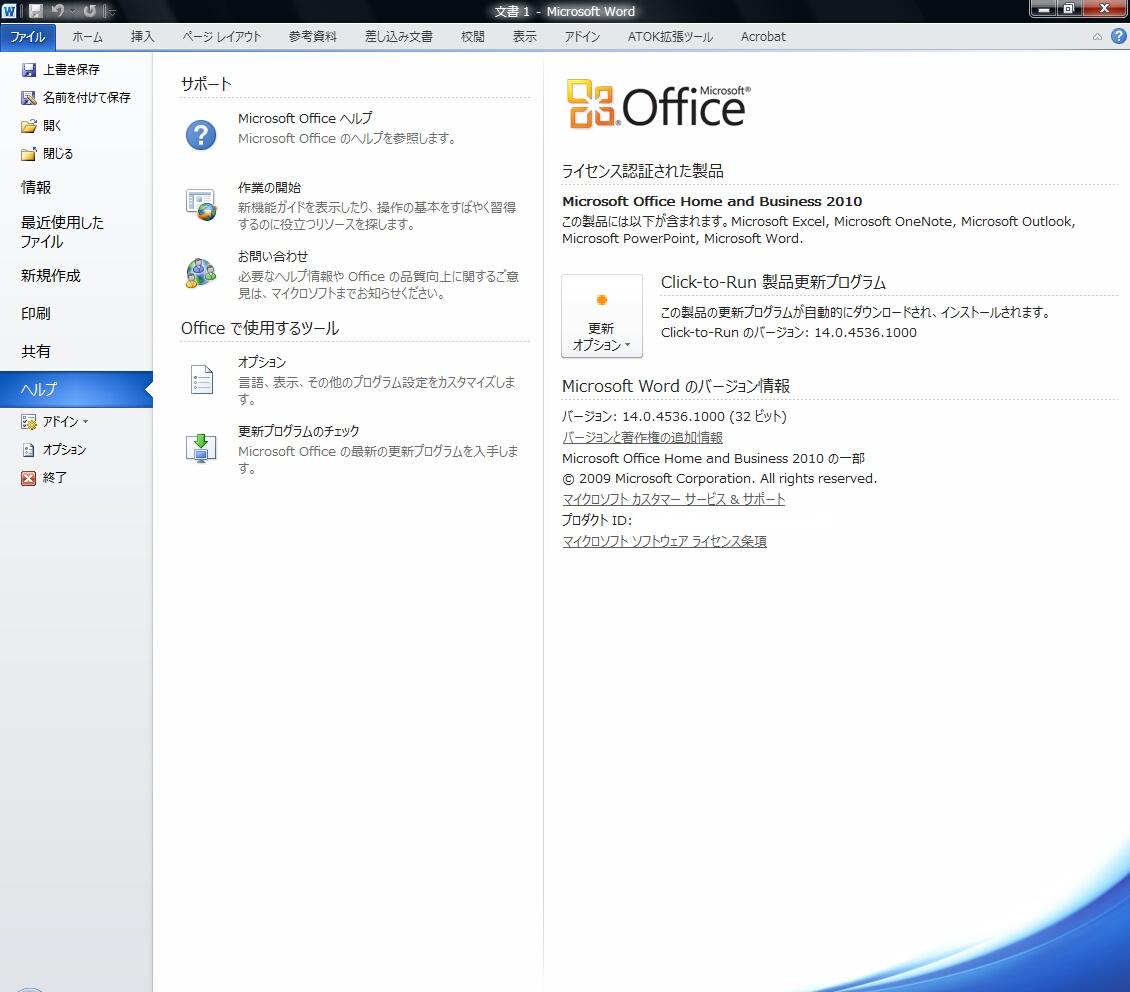Click the 名前を付けて保存 label in sidebar

(x=86, y=98)
